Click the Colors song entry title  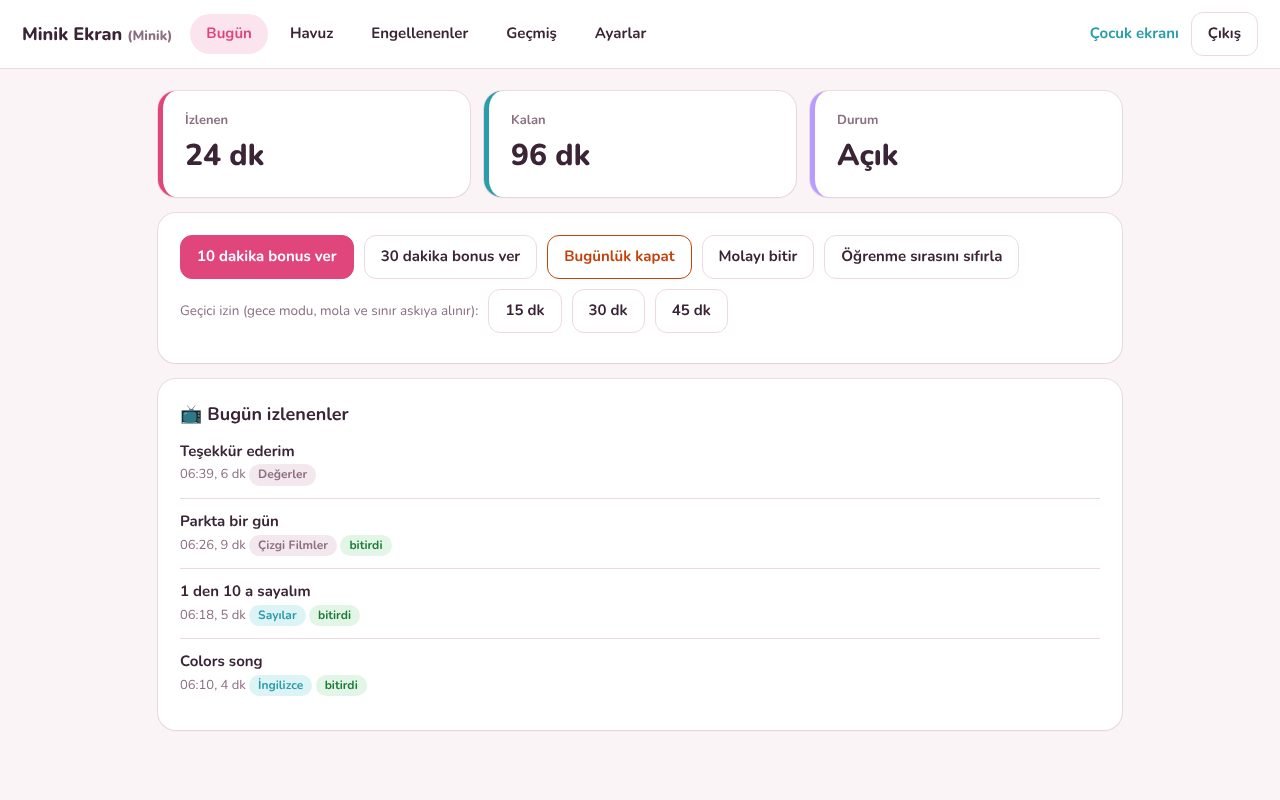pos(221,661)
